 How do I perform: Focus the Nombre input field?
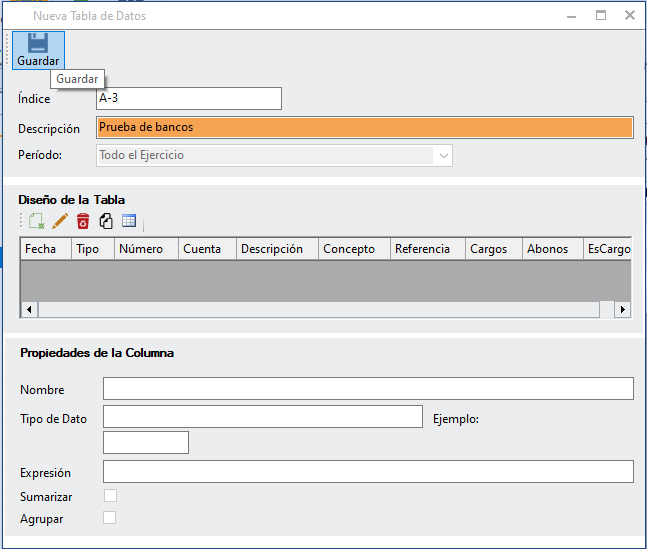(x=367, y=389)
